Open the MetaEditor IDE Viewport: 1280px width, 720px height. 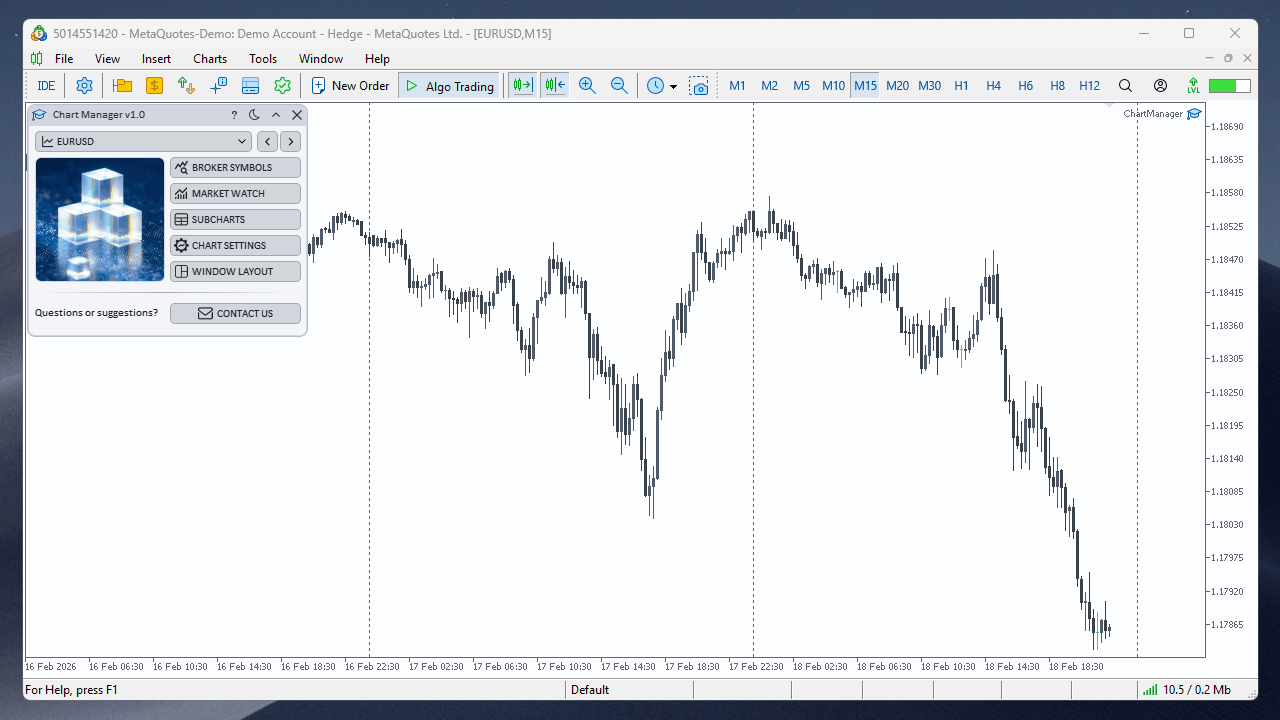pos(45,85)
